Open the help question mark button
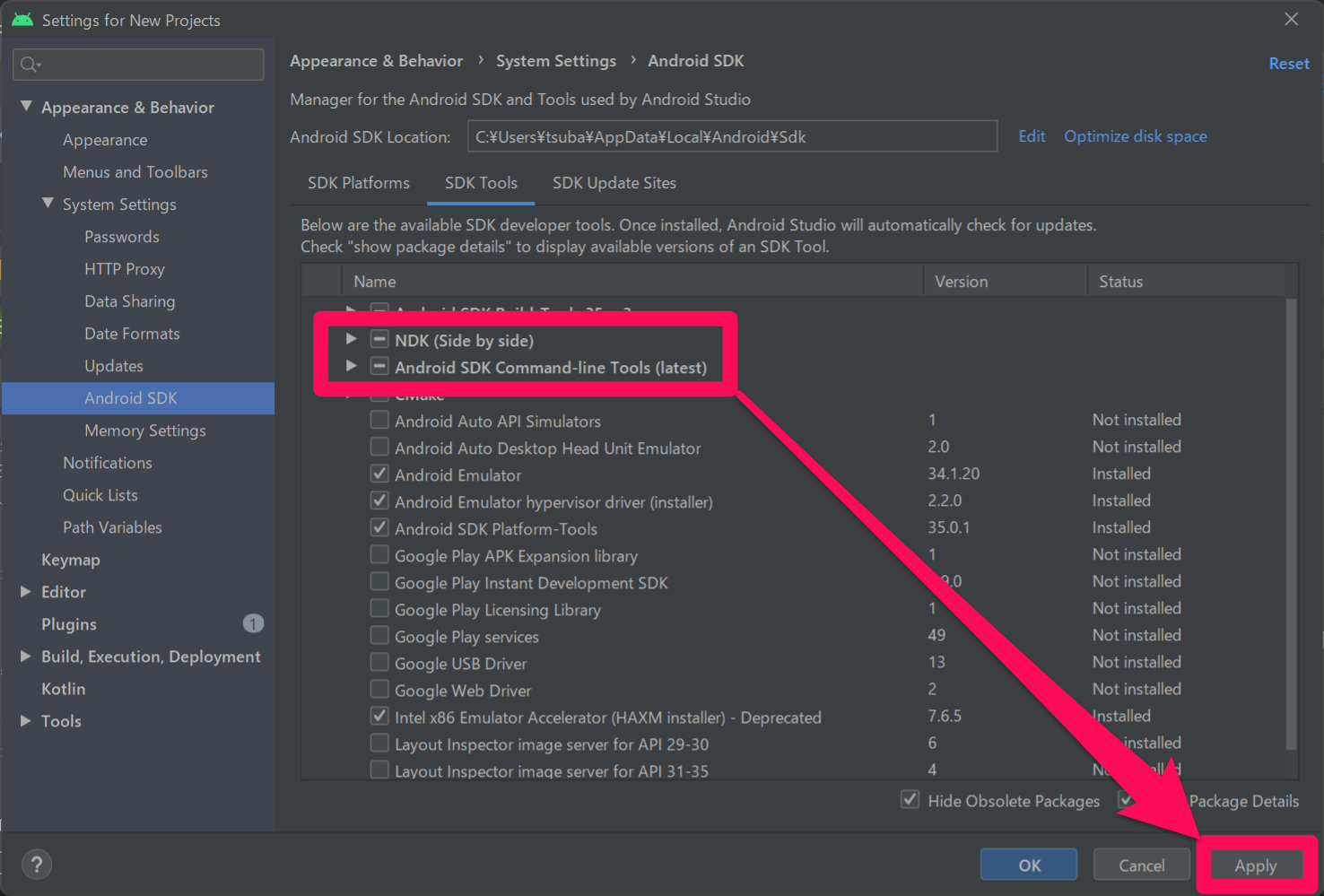1324x896 pixels. (36, 865)
